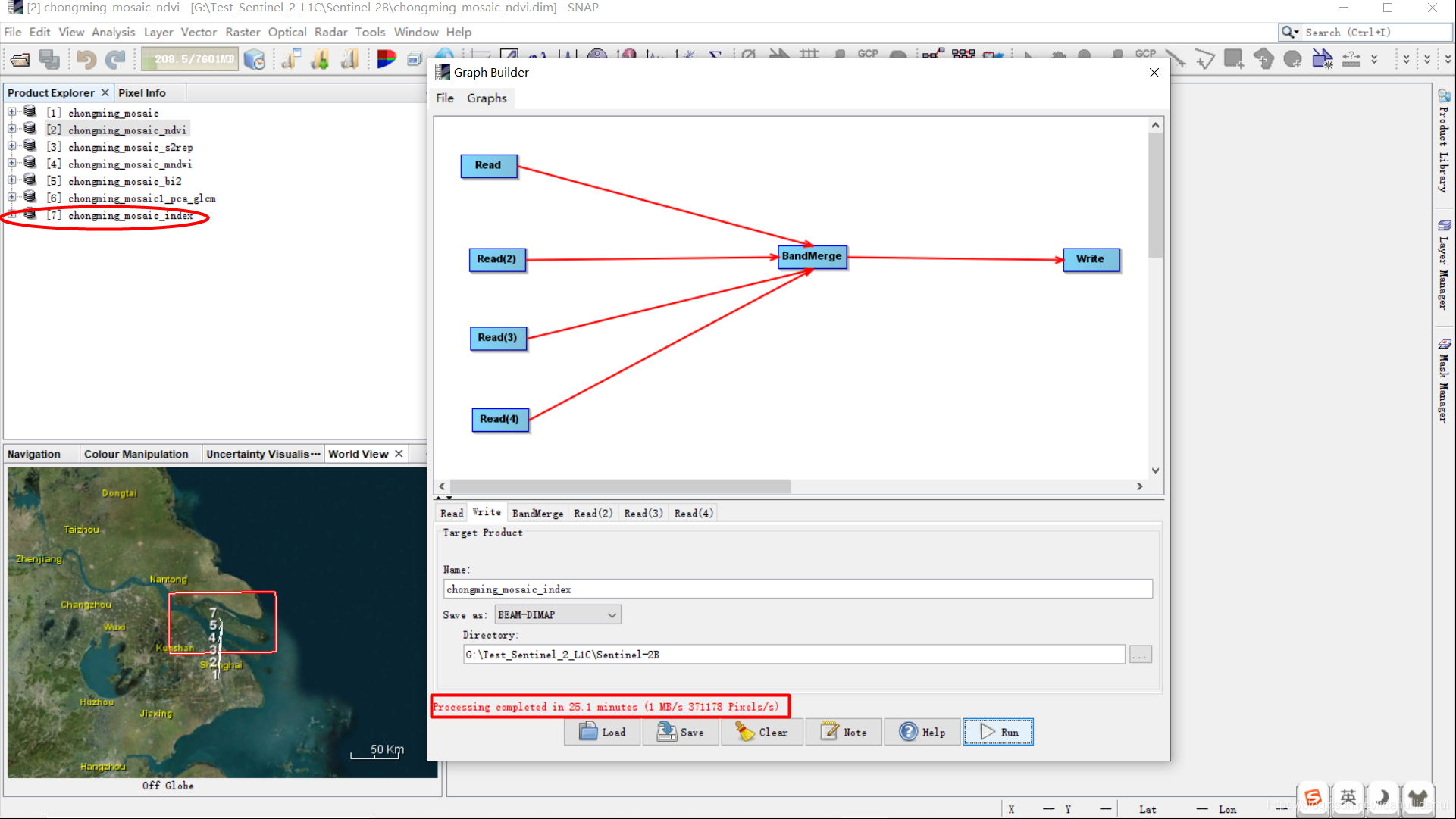Click the Read(2) tab in parameters

593,513
